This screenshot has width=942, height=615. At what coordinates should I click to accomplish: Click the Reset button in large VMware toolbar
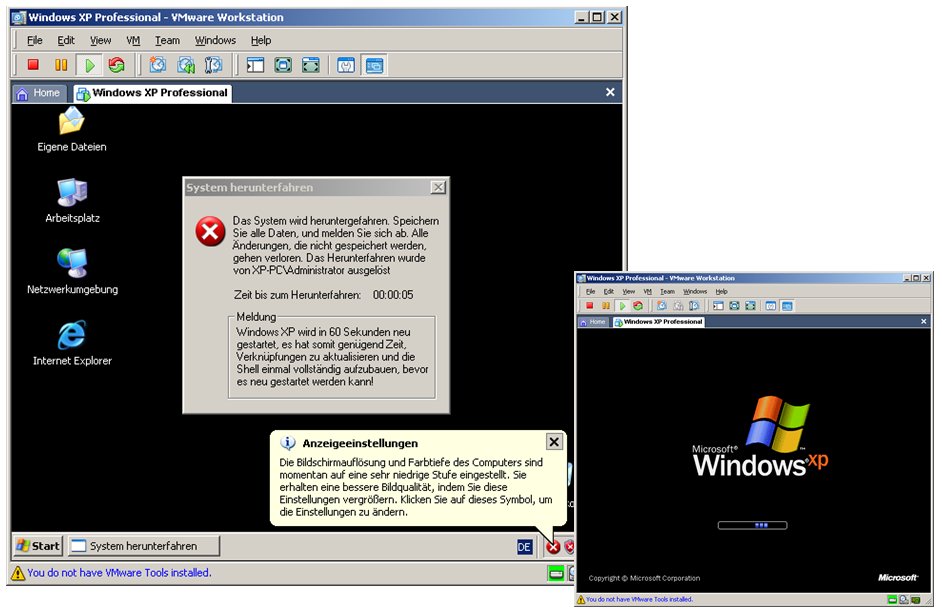(x=117, y=65)
